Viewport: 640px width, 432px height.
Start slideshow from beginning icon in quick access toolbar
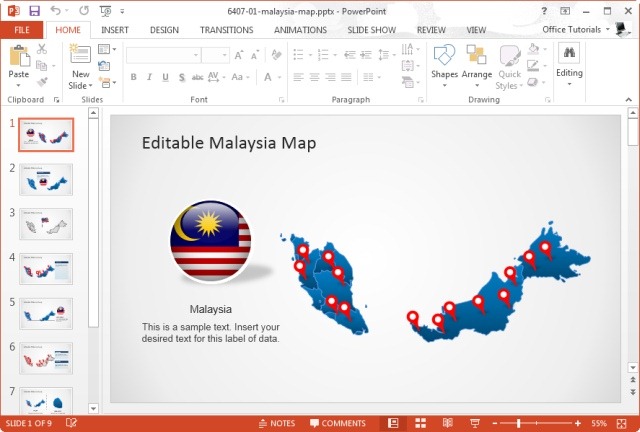[105, 11]
